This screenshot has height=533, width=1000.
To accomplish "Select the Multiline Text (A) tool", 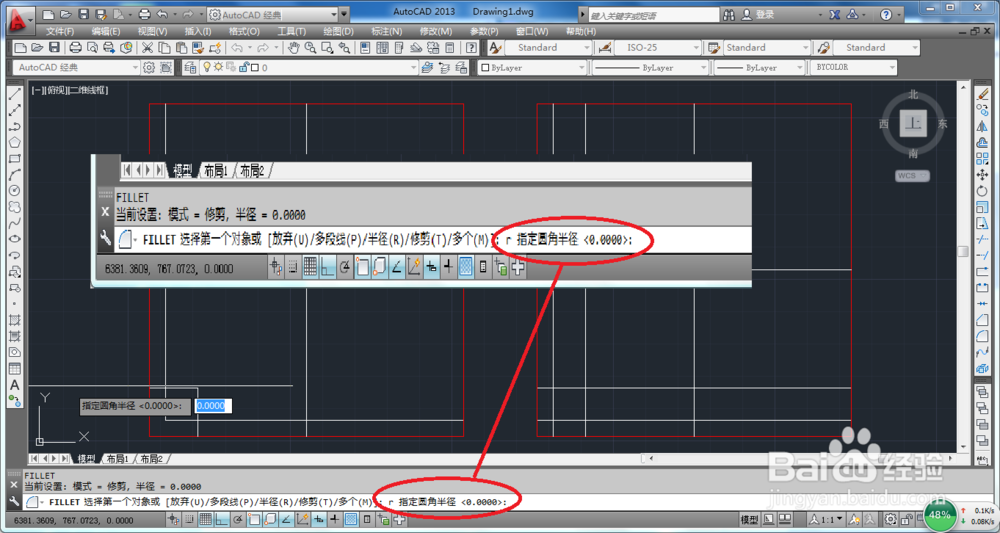I will 15,385.
